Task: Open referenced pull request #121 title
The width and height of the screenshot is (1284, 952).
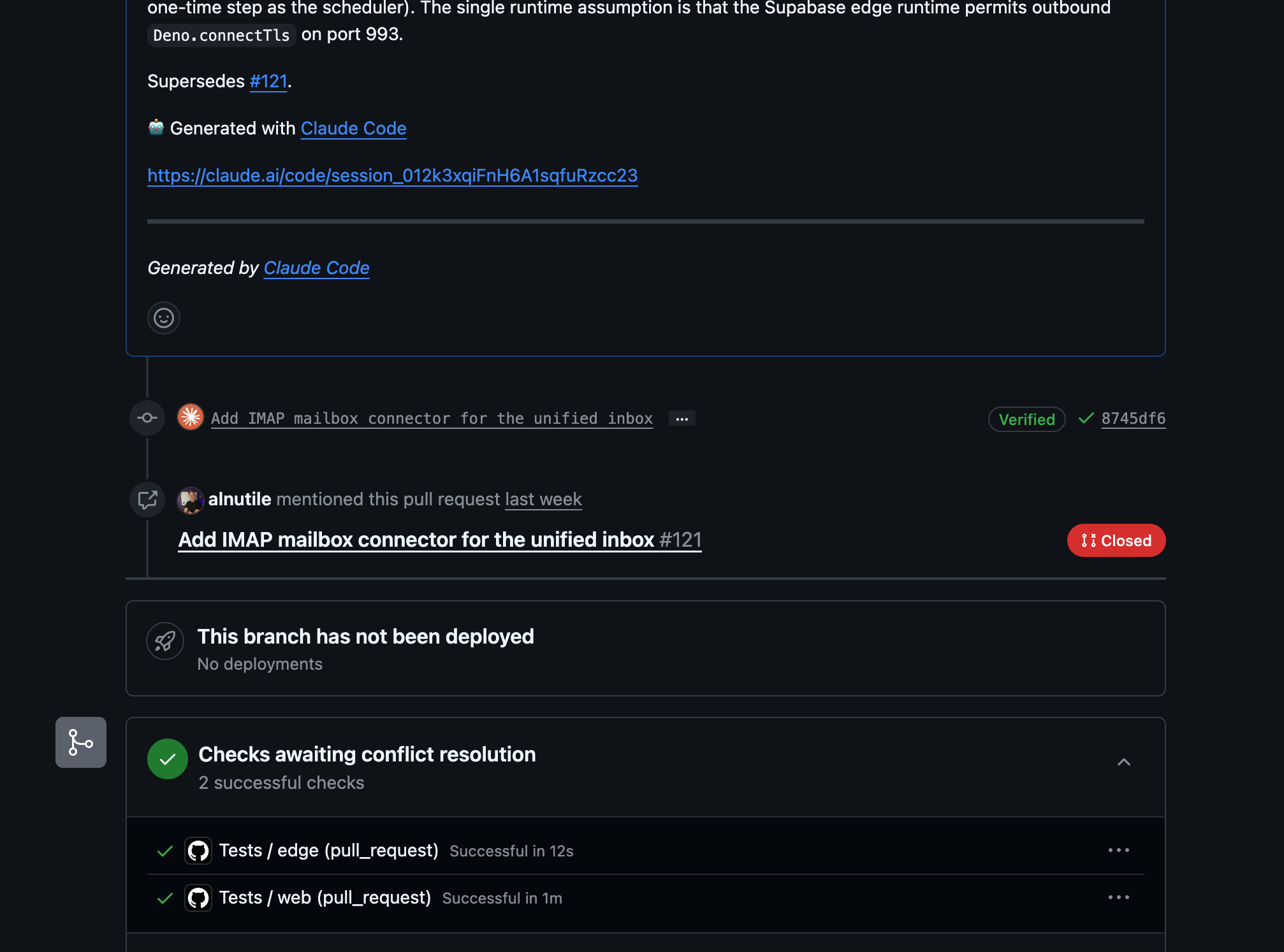Action: click(440, 540)
